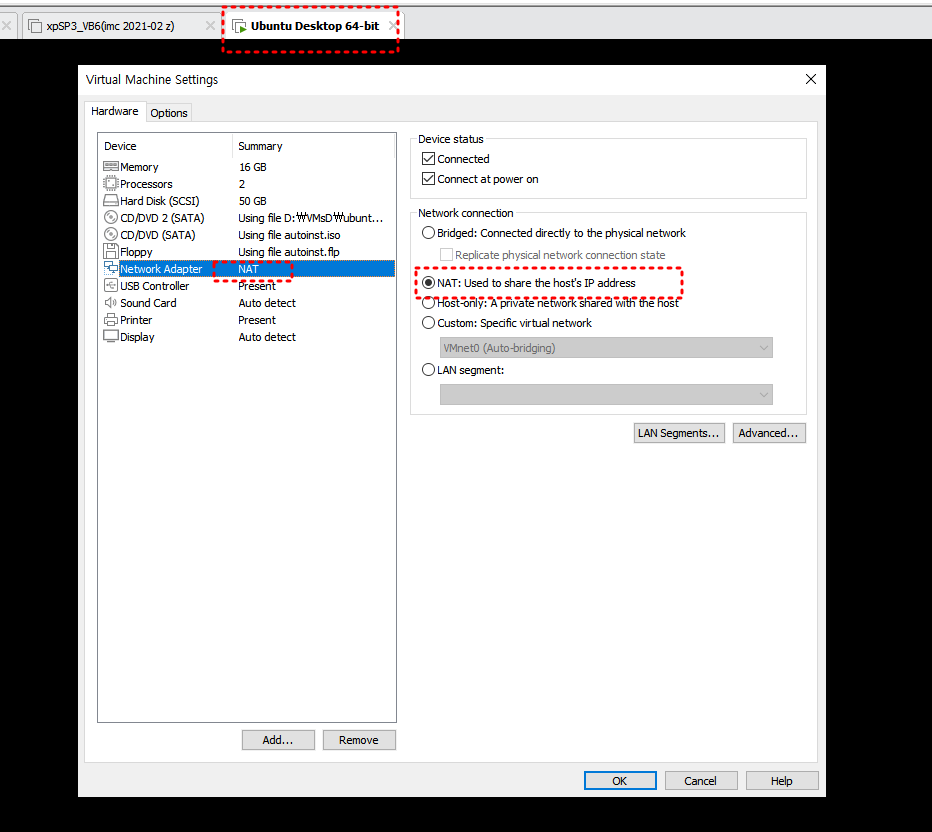Viewport: 932px width, 832px height.
Task: Select the Processors device icon
Action: (111, 184)
